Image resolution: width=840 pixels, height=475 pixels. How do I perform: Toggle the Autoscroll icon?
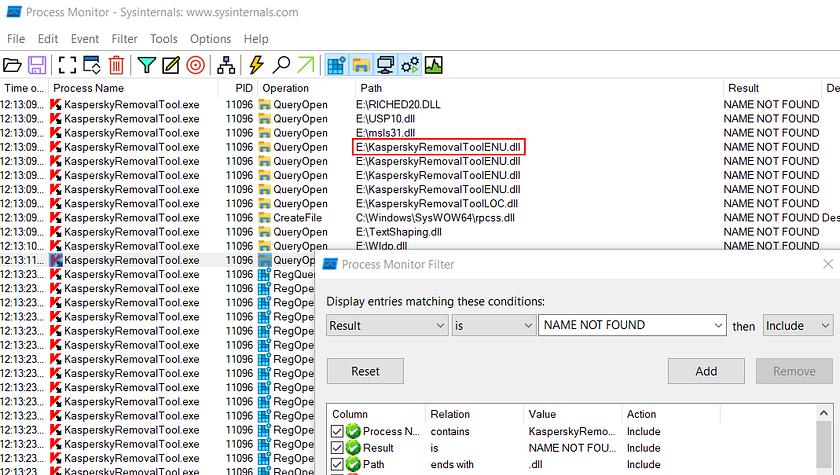click(x=92, y=65)
